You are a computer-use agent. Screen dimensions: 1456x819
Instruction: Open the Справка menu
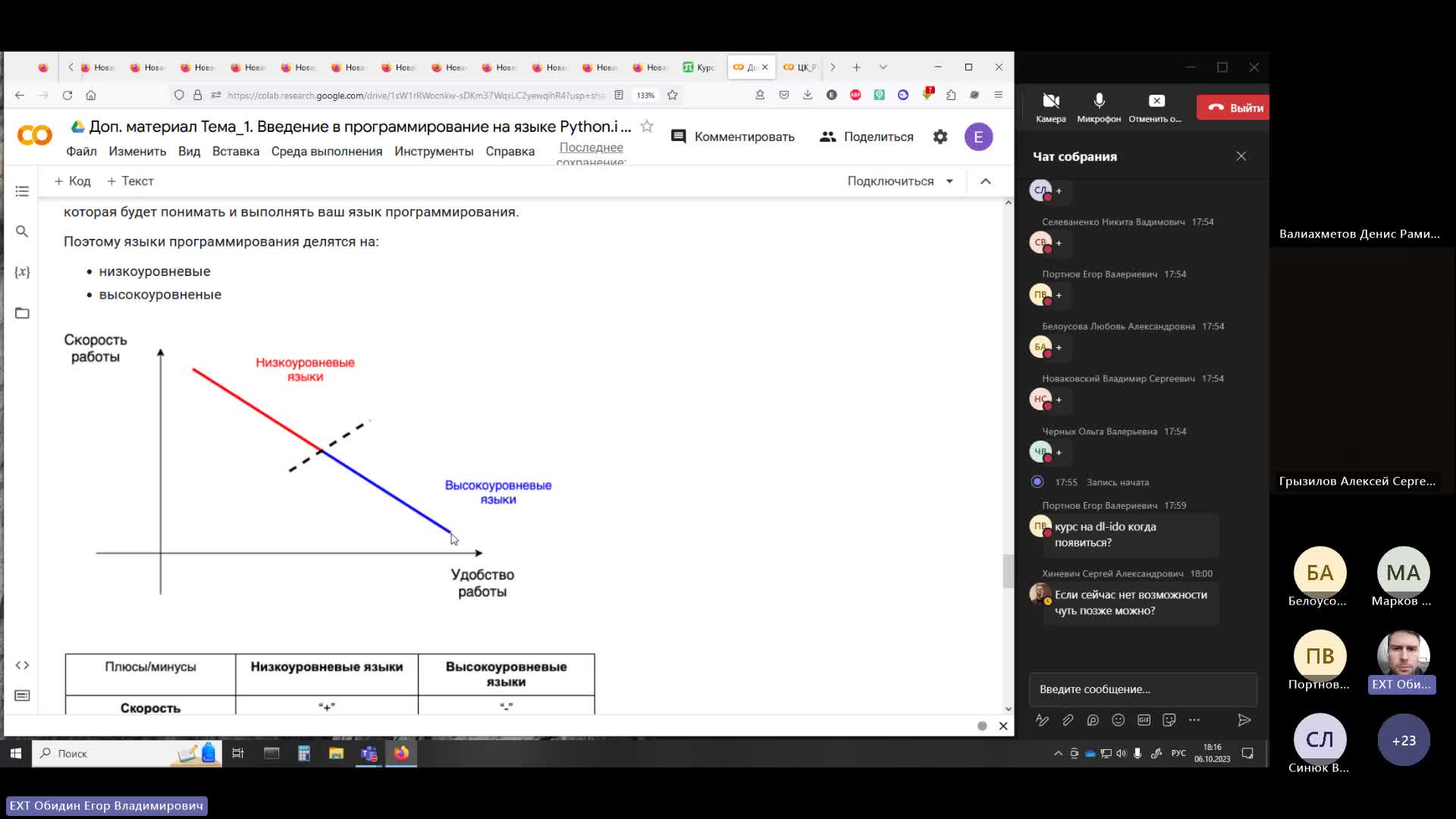[x=510, y=151]
